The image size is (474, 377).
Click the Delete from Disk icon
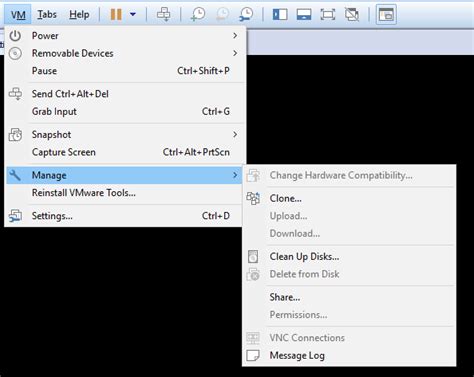[253, 274]
